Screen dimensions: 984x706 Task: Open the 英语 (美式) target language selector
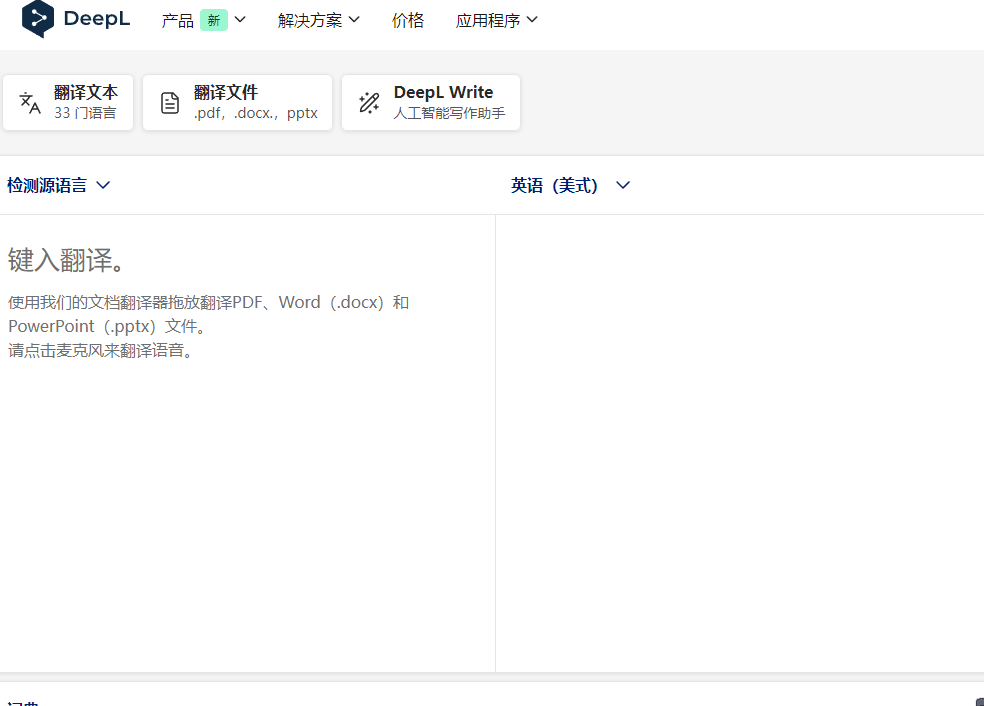point(570,185)
